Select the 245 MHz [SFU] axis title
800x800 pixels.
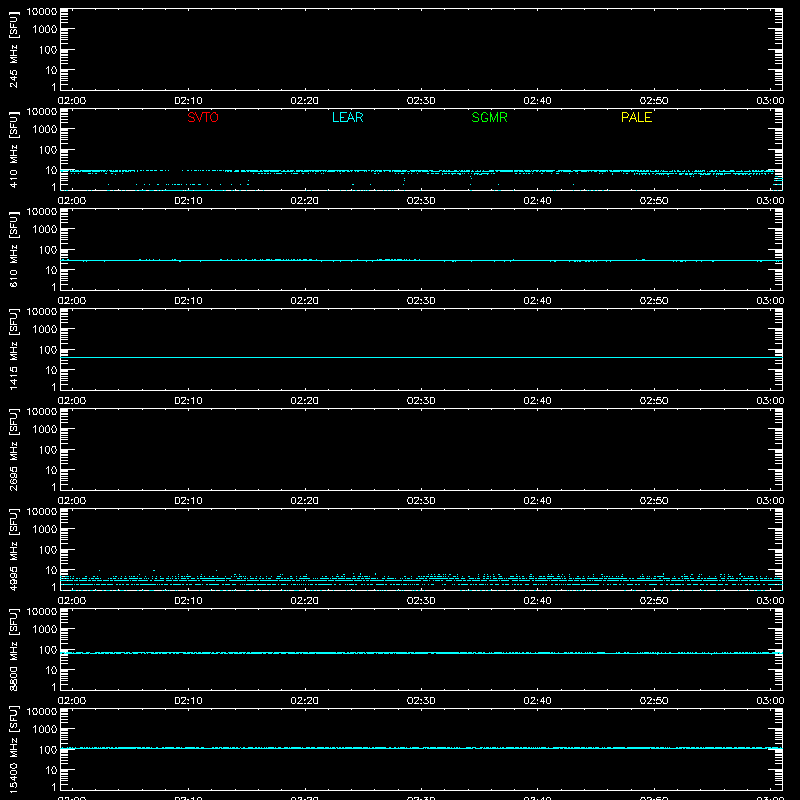pos(13,49)
